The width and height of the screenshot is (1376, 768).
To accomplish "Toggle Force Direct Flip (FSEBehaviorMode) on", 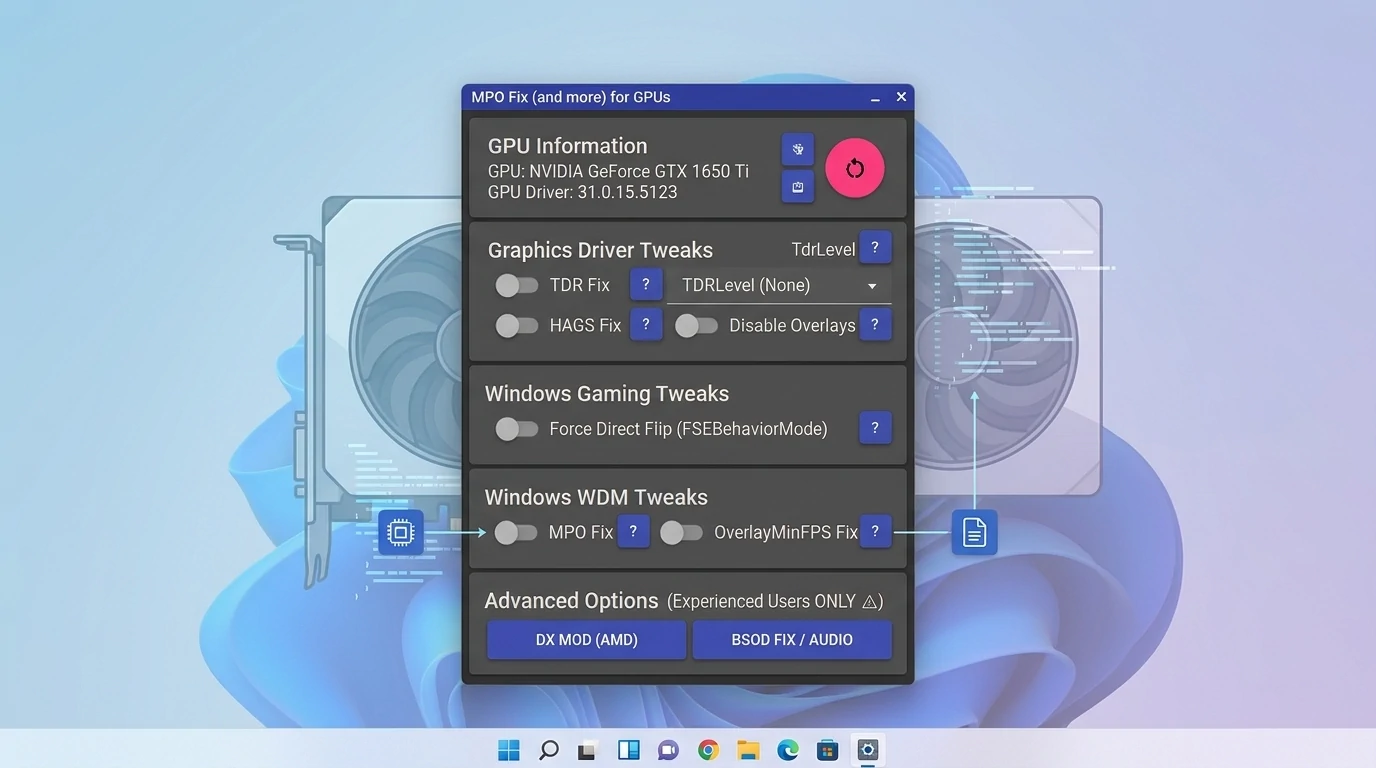I will tap(516, 429).
